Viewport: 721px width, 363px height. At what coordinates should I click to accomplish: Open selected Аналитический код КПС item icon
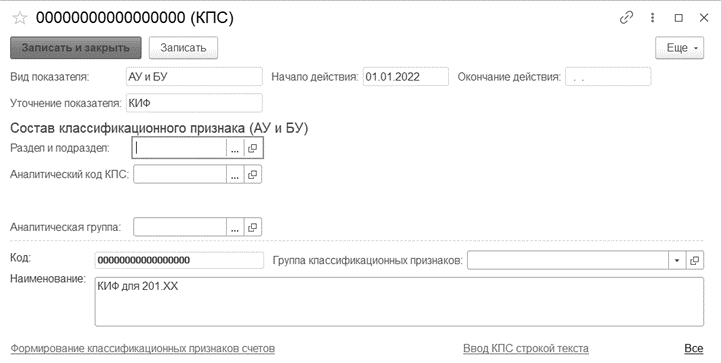tap(252, 174)
